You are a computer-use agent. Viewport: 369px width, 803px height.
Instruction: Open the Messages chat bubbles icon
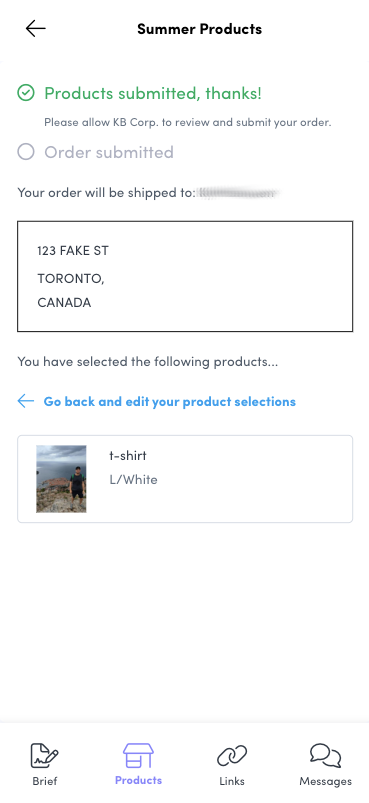[x=325, y=756]
